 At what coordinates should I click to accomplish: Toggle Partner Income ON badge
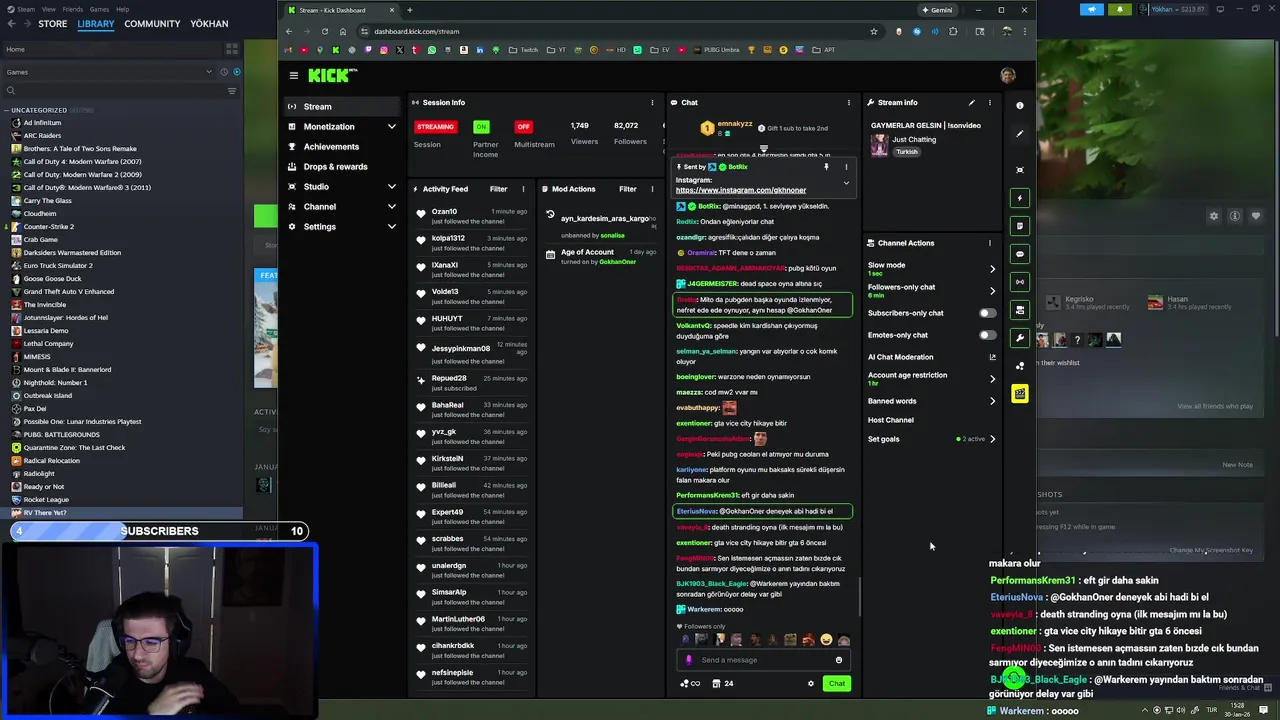pos(481,127)
